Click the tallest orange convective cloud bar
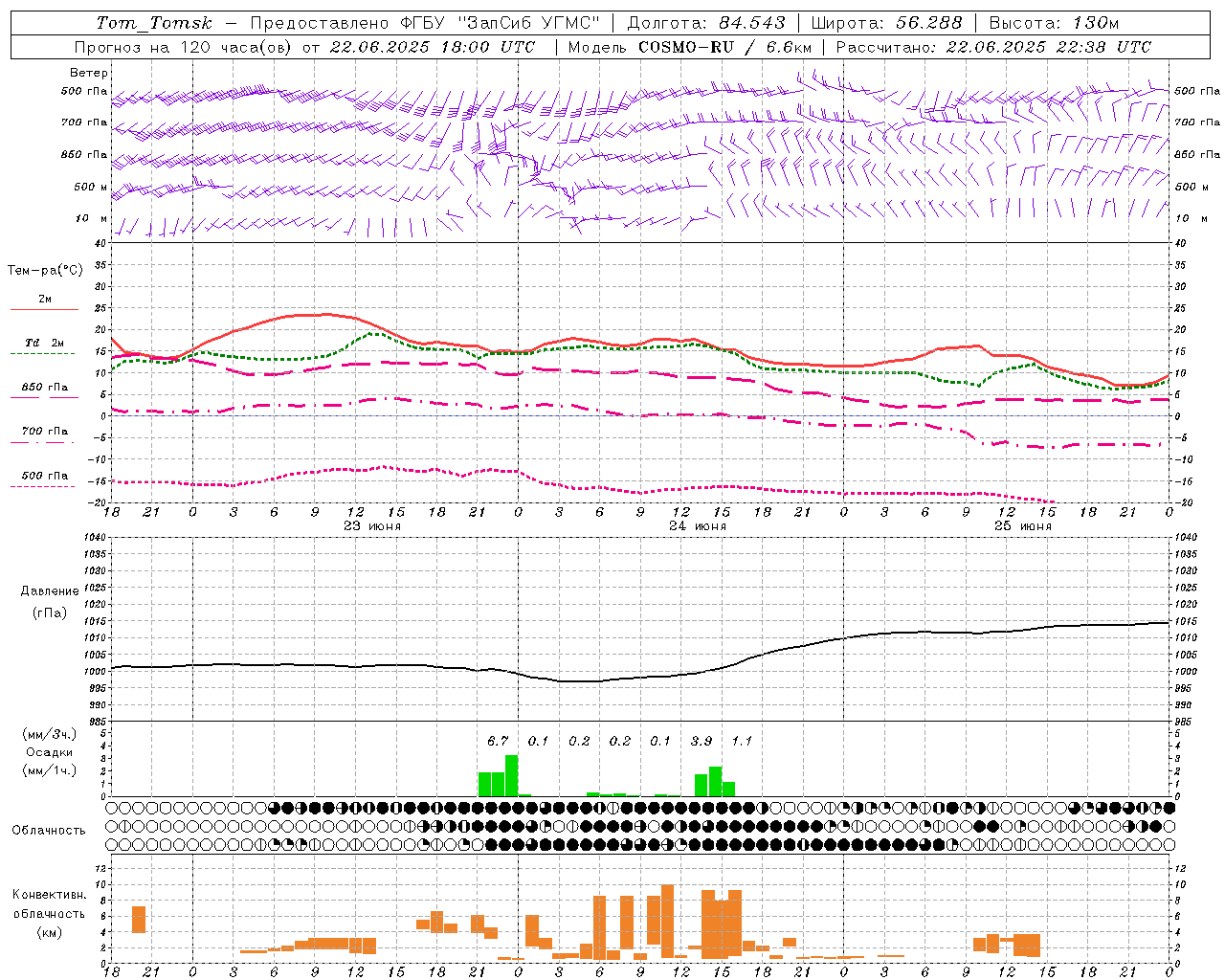The height and width of the screenshot is (980, 1225). pos(667,921)
